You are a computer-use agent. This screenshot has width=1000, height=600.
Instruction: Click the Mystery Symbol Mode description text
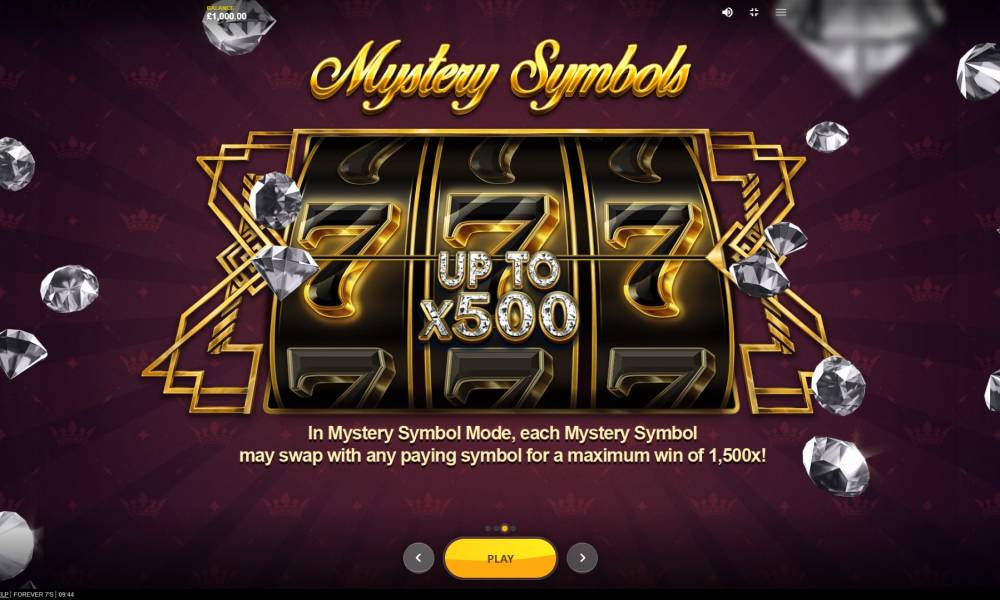pos(503,444)
